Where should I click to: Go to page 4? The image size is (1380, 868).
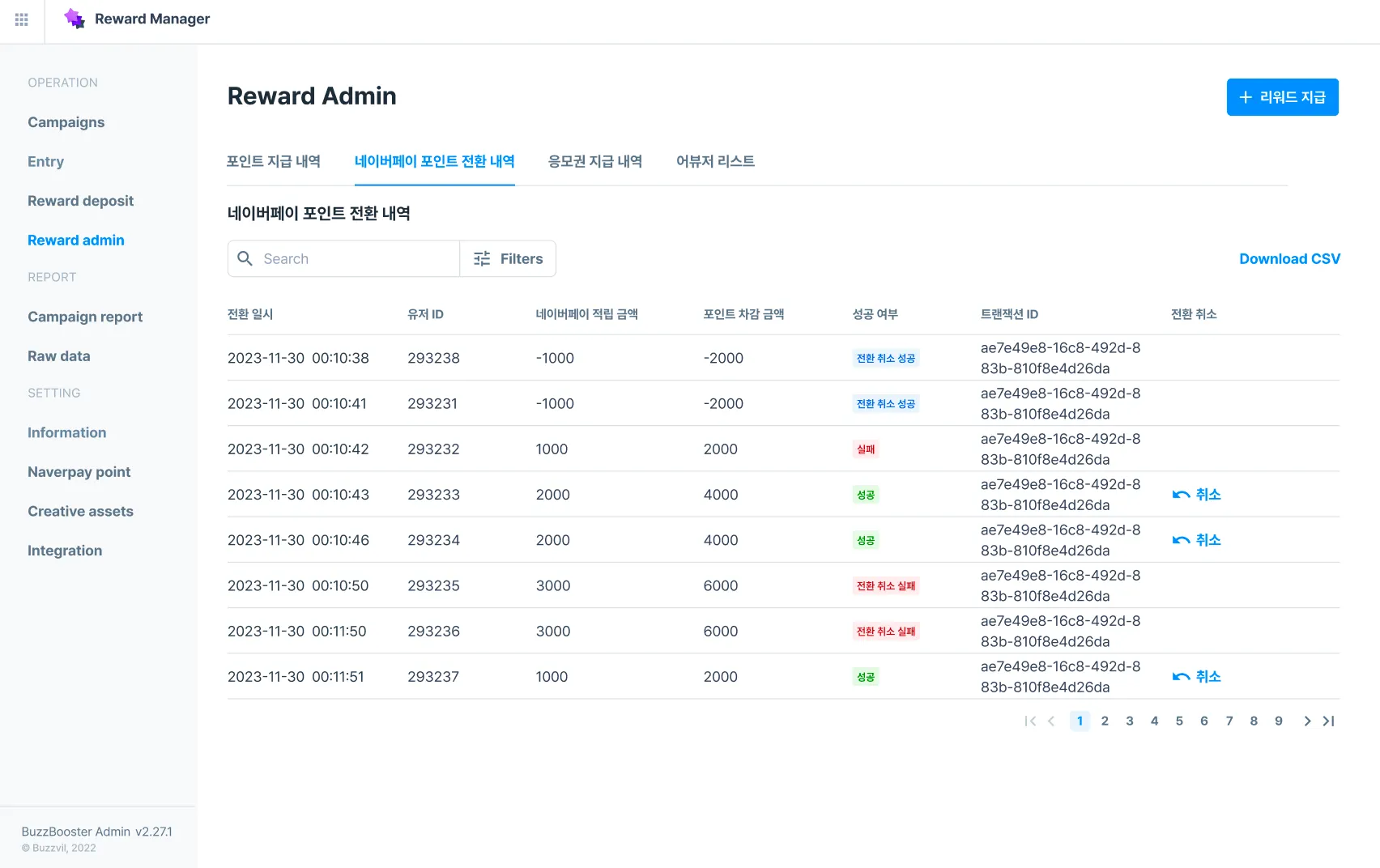point(1154,721)
